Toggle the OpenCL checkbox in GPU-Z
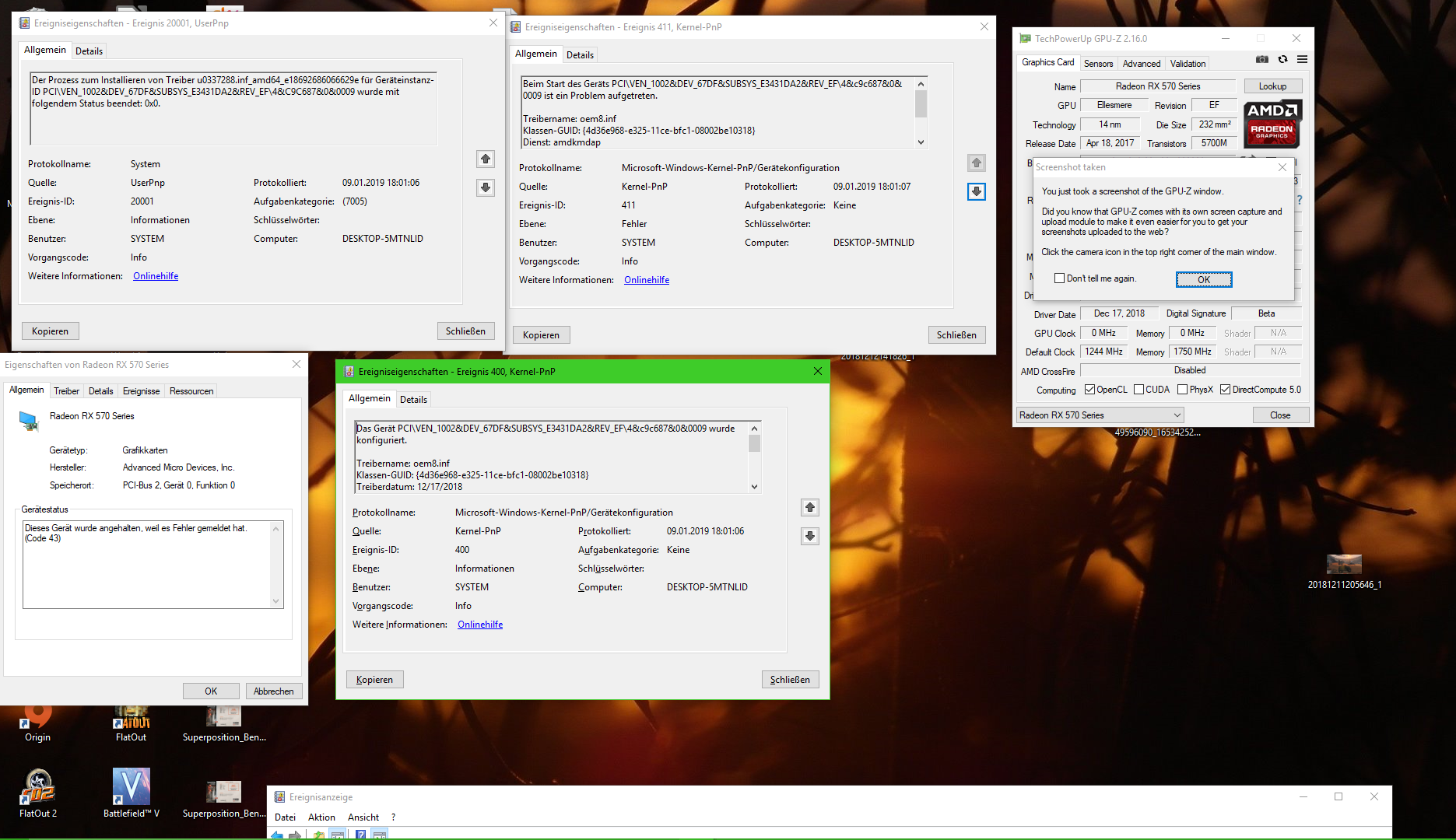This screenshot has height=840, width=1456. 1089,390
